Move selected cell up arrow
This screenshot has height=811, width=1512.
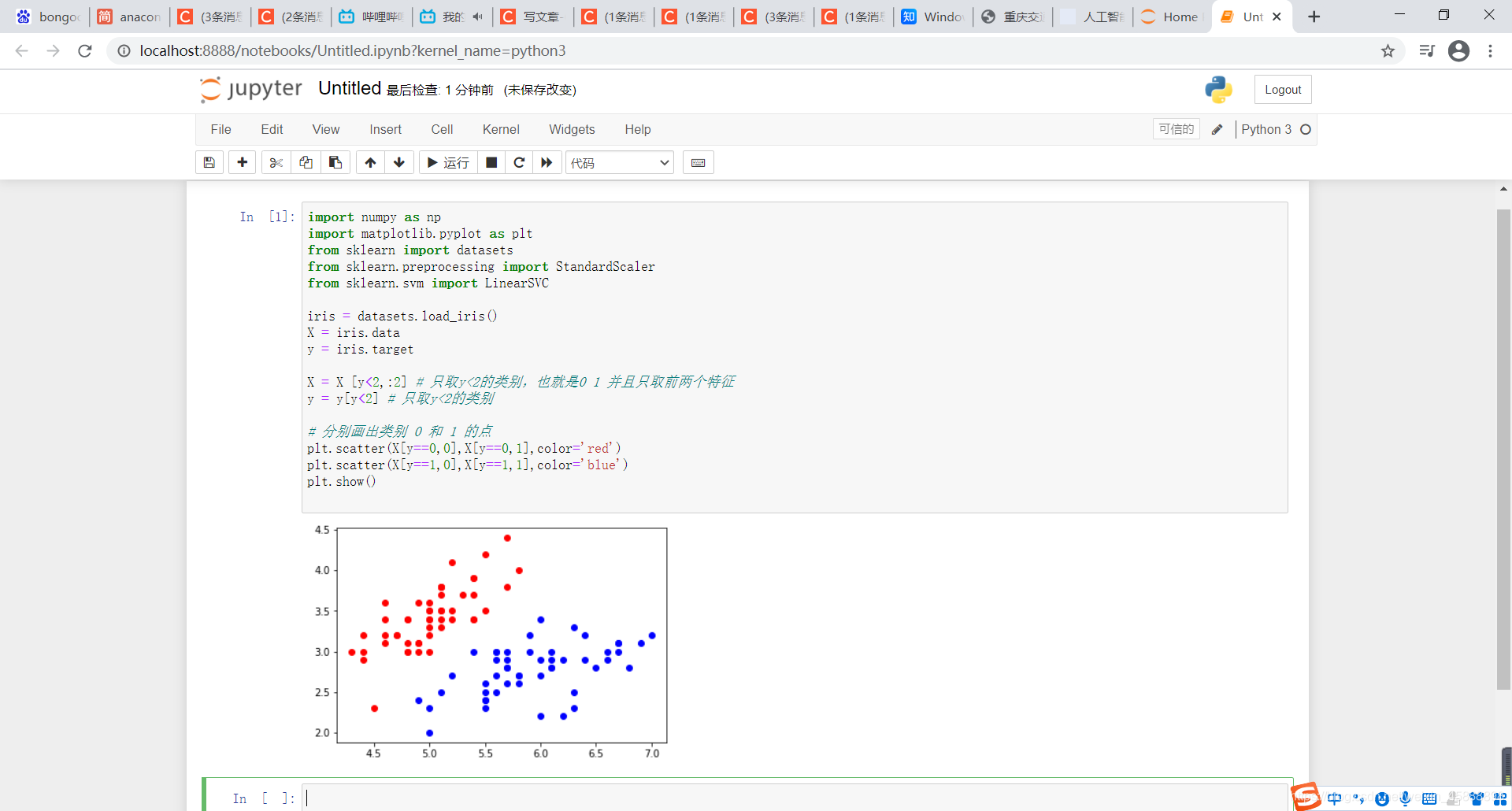pos(370,162)
